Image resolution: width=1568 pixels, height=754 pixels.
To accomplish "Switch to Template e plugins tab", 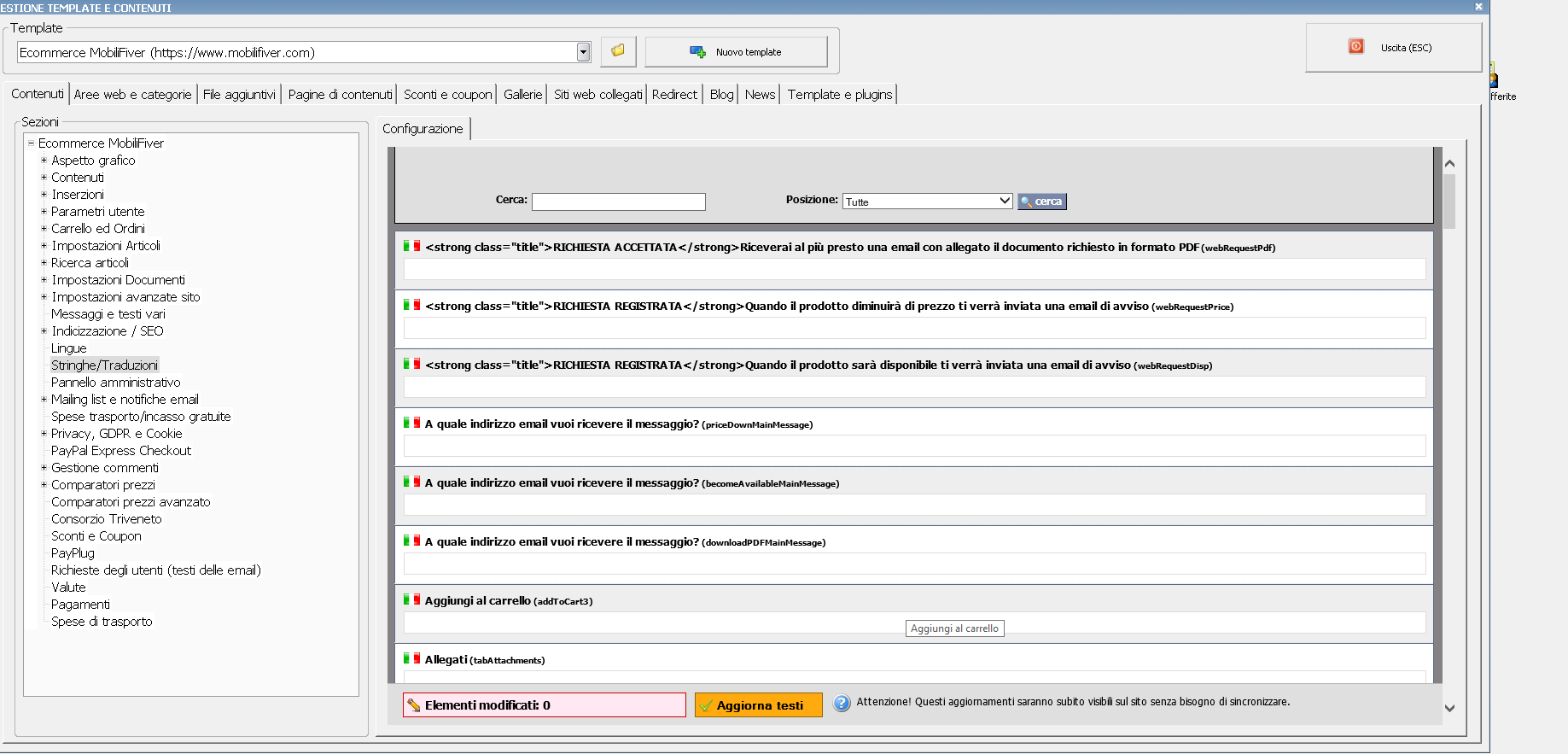I will (x=840, y=95).
